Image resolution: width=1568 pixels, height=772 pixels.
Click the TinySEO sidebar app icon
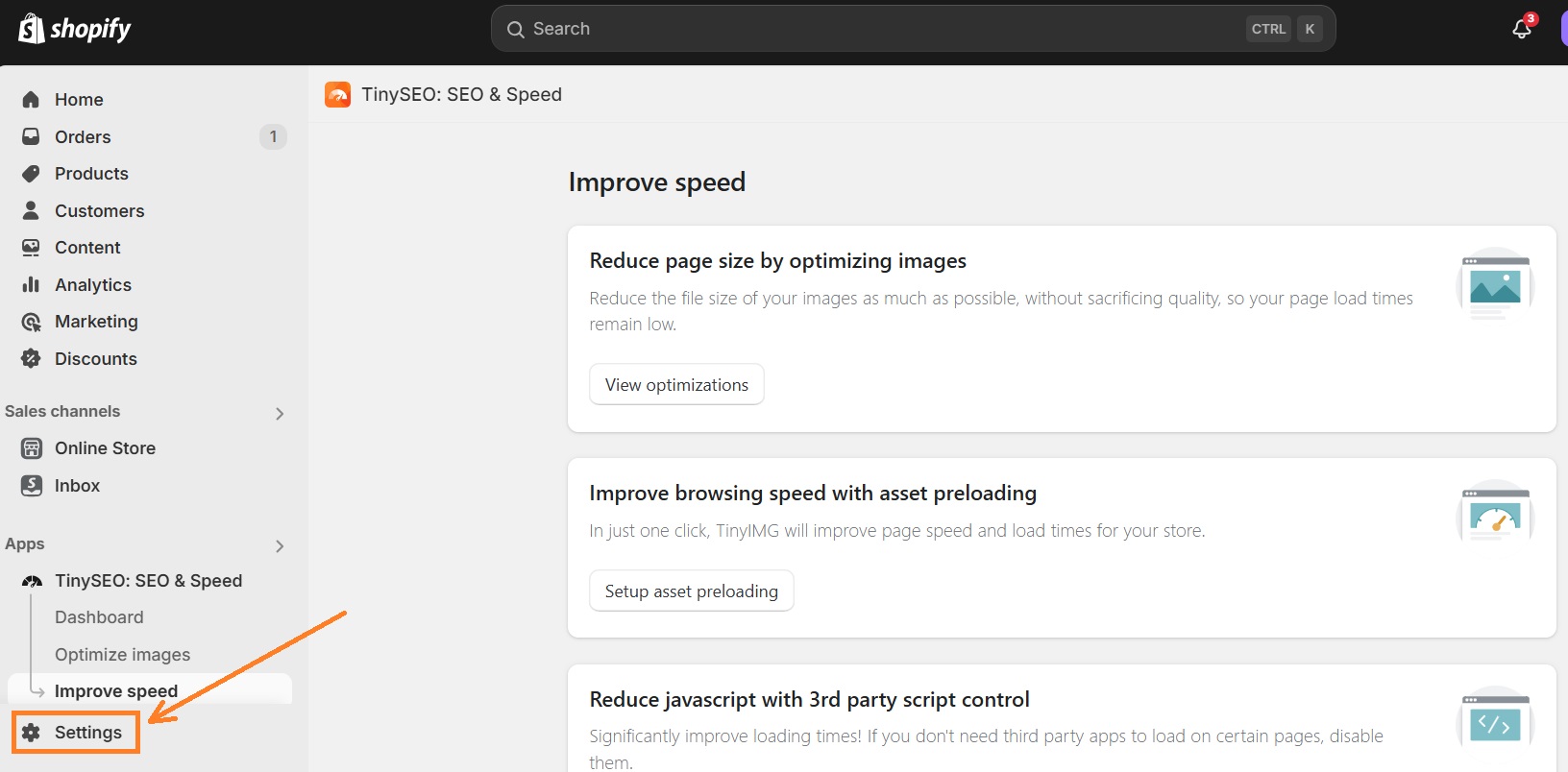click(32, 581)
